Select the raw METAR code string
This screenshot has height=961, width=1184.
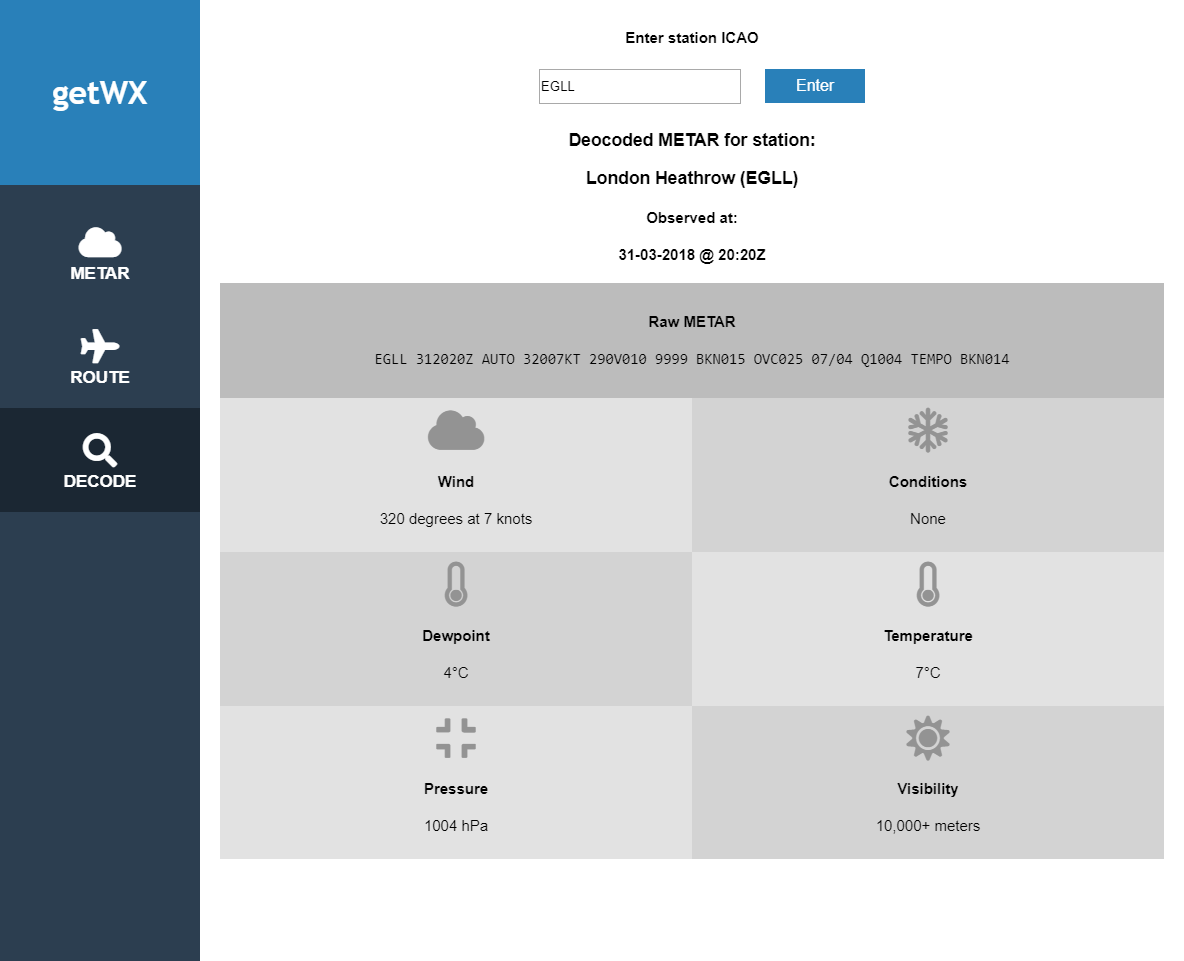[692, 359]
